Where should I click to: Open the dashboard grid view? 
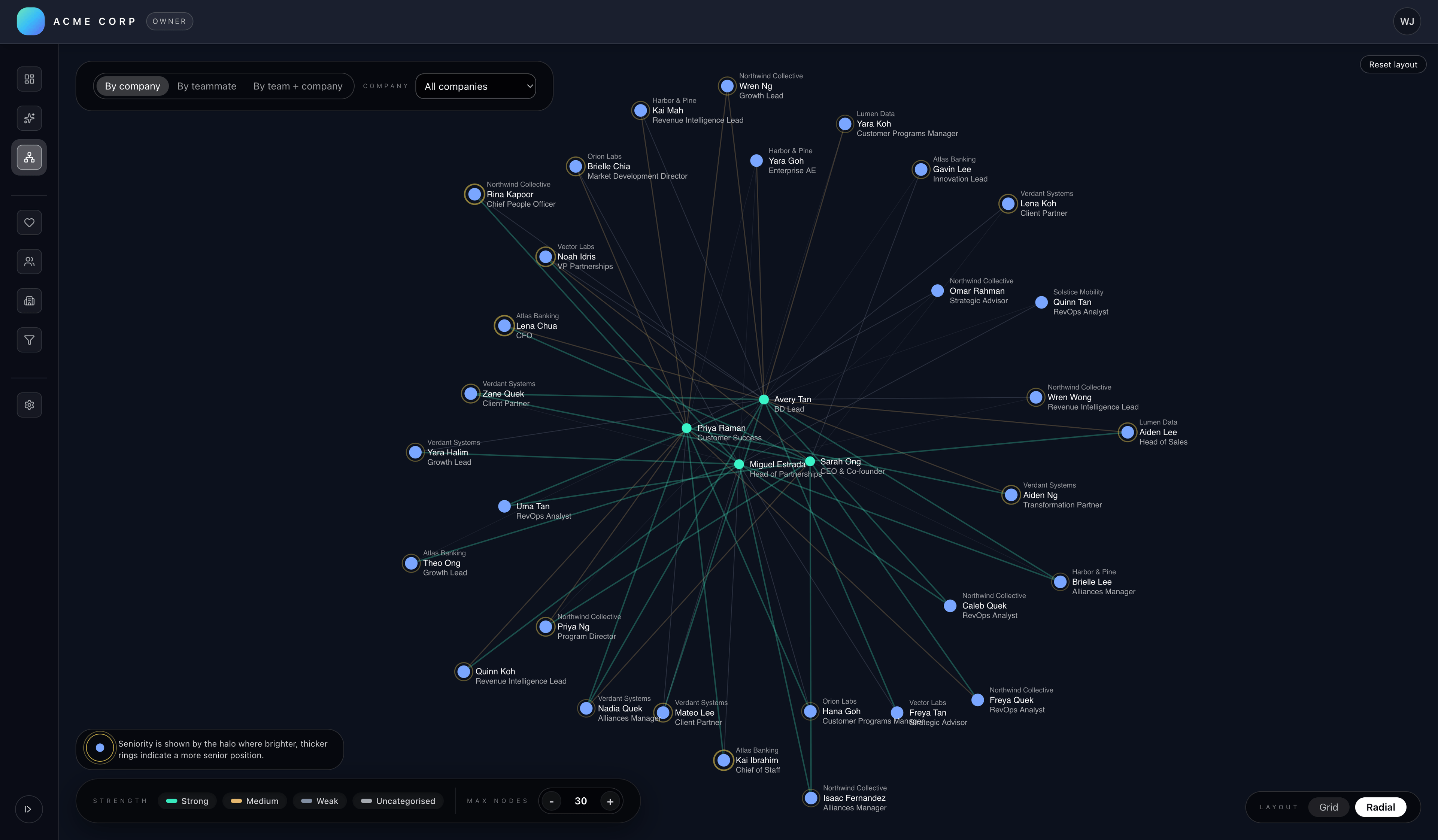tap(29, 79)
